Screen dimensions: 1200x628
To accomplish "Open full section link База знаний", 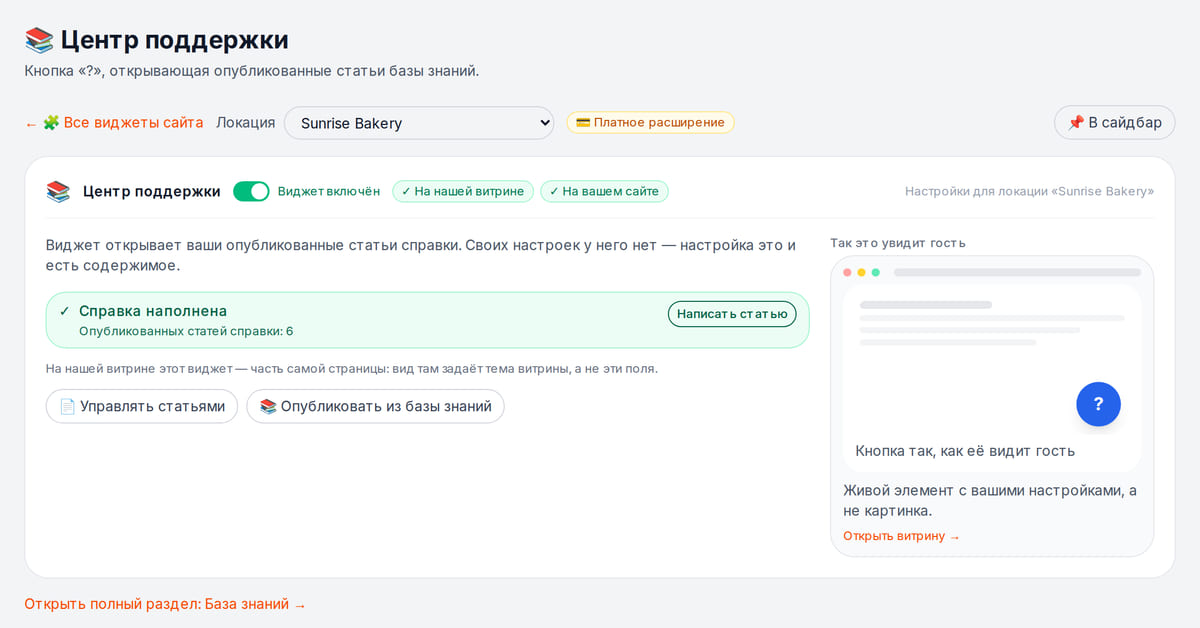I will [165, 604].
